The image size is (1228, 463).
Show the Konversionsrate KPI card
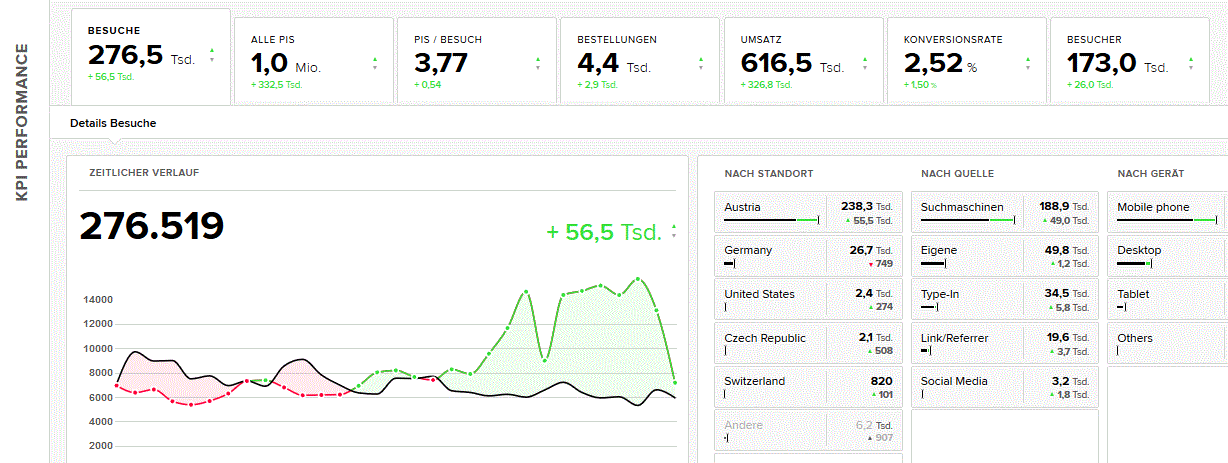tap(966, 61)
